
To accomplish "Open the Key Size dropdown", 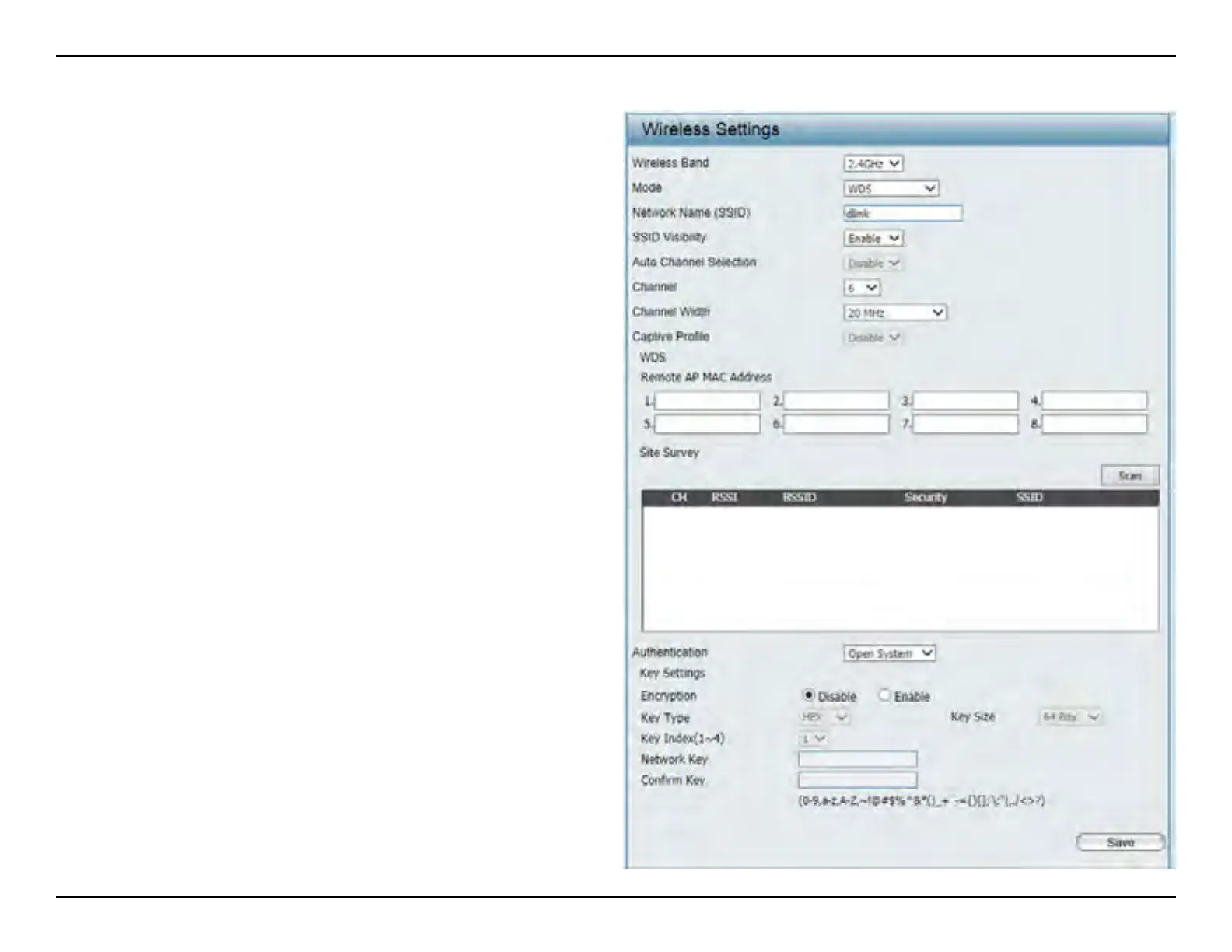I will 1072,717.
